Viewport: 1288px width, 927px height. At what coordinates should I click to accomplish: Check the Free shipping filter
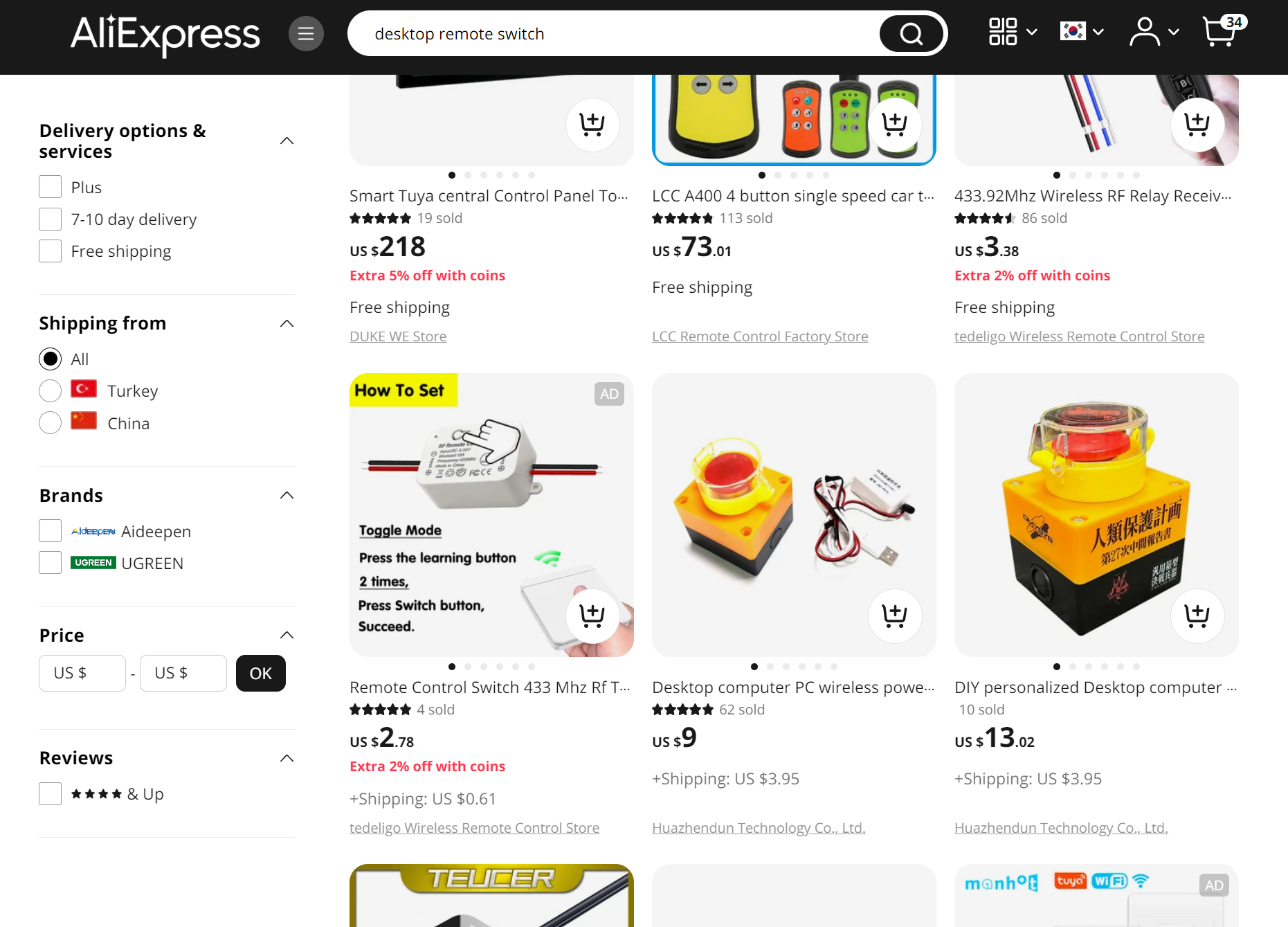tap(51, 251)
